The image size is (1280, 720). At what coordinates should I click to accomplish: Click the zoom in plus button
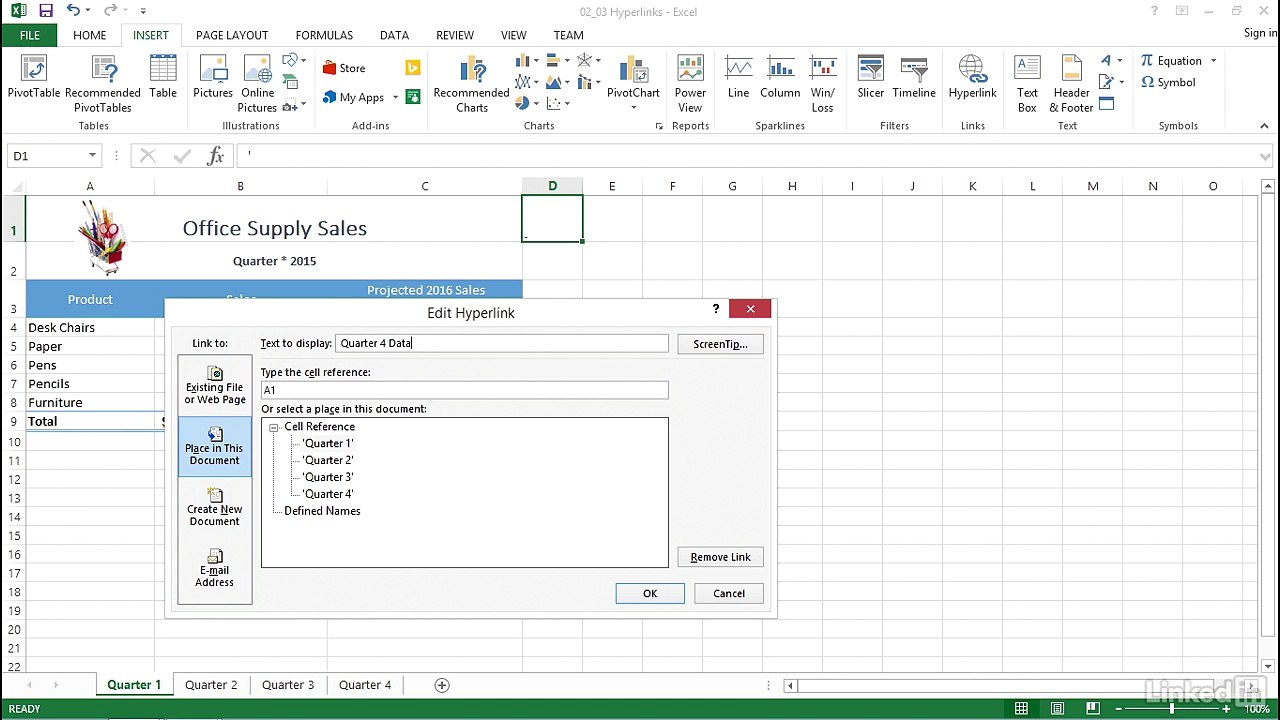coord(1226,709)
